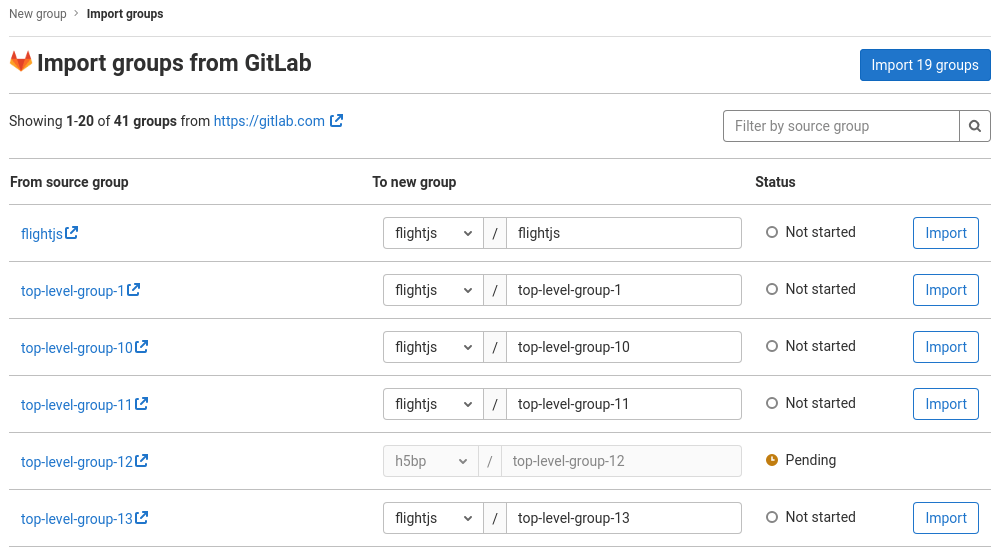Click external link icon beside top-level-group-10

tap(142, 347)
